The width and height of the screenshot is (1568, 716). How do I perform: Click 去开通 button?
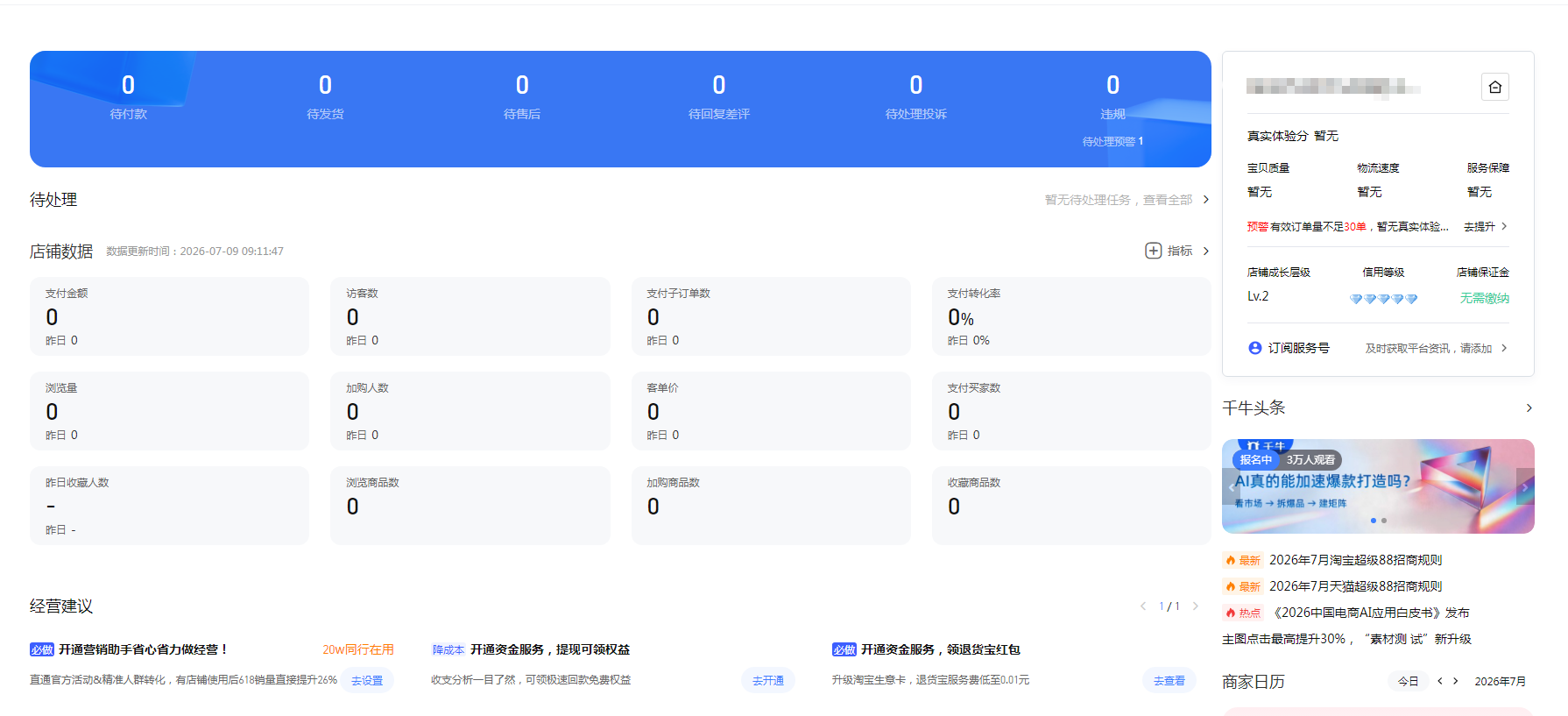[768, 680]
